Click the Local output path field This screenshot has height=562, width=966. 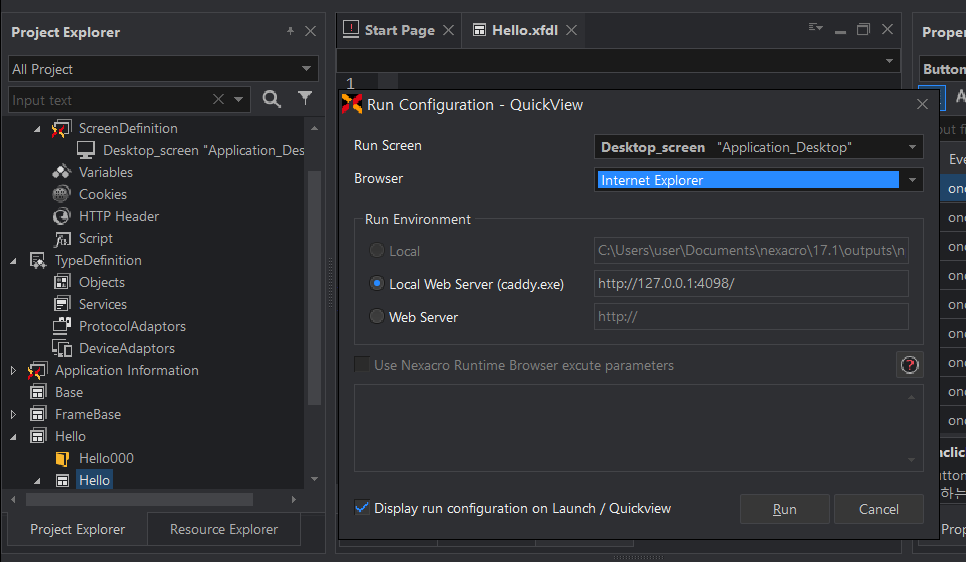(751, 250)
